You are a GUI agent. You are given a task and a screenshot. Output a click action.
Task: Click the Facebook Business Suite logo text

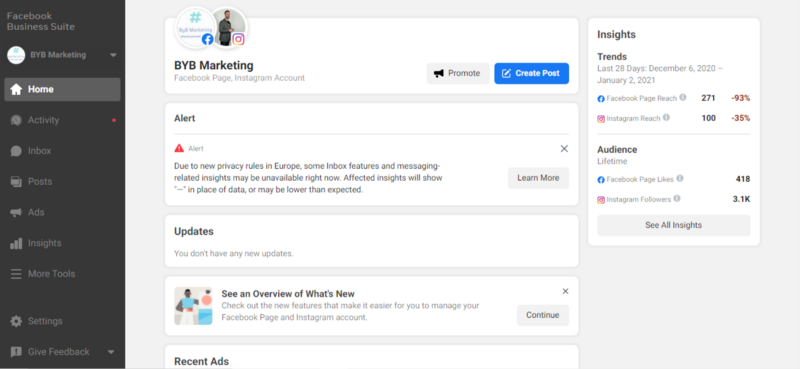click(41, 21)
